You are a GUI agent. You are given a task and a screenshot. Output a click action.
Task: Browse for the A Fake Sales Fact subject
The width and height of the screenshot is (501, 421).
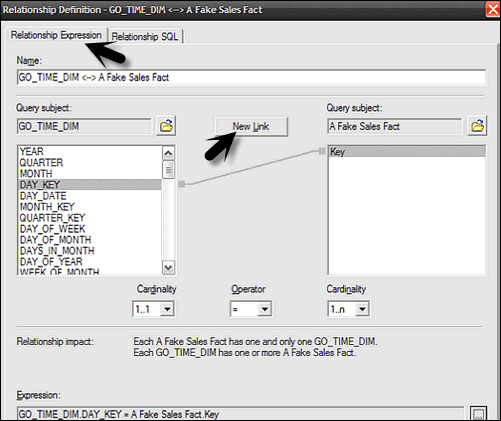click(x=477, y=126)
